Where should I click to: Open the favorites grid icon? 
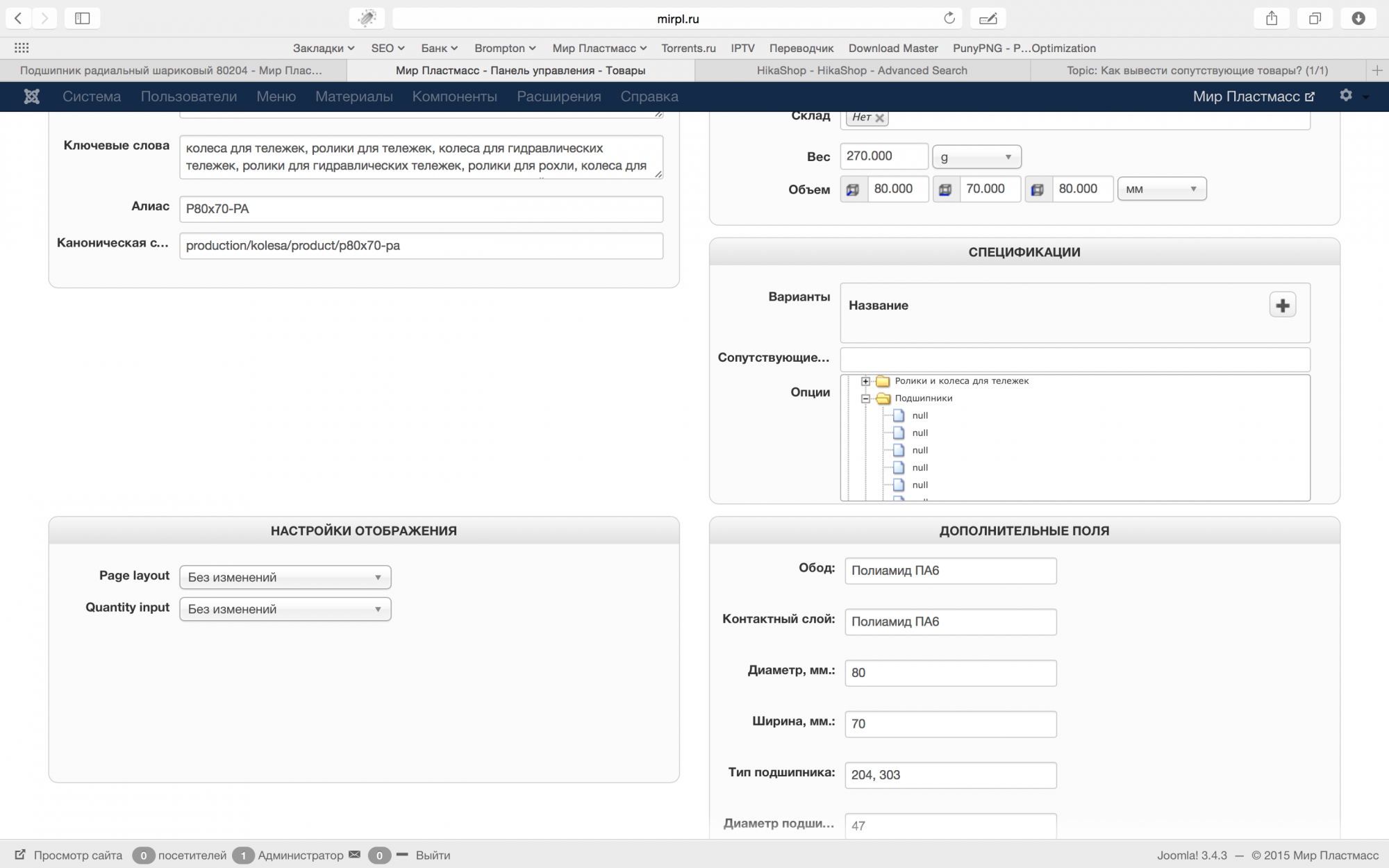click(x=22, y=48)
